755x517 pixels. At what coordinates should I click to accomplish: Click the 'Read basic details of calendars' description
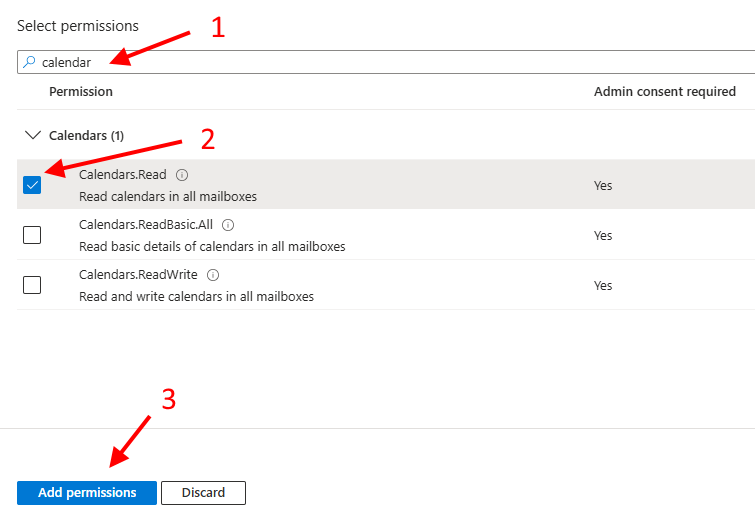pyautogui.click(x=212, y=246)
